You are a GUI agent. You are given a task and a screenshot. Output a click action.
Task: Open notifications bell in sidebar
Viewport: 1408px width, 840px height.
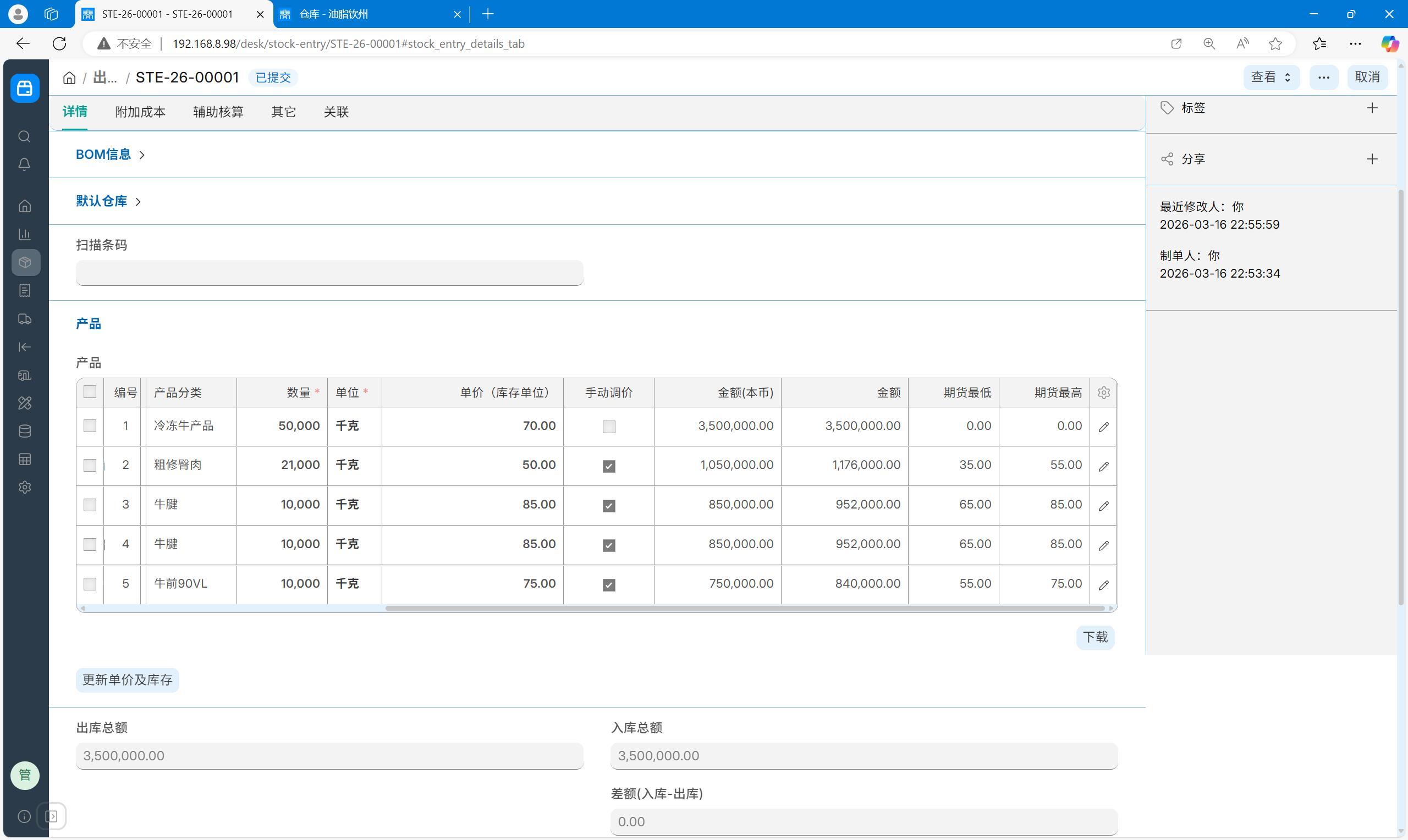pos(24,164)
